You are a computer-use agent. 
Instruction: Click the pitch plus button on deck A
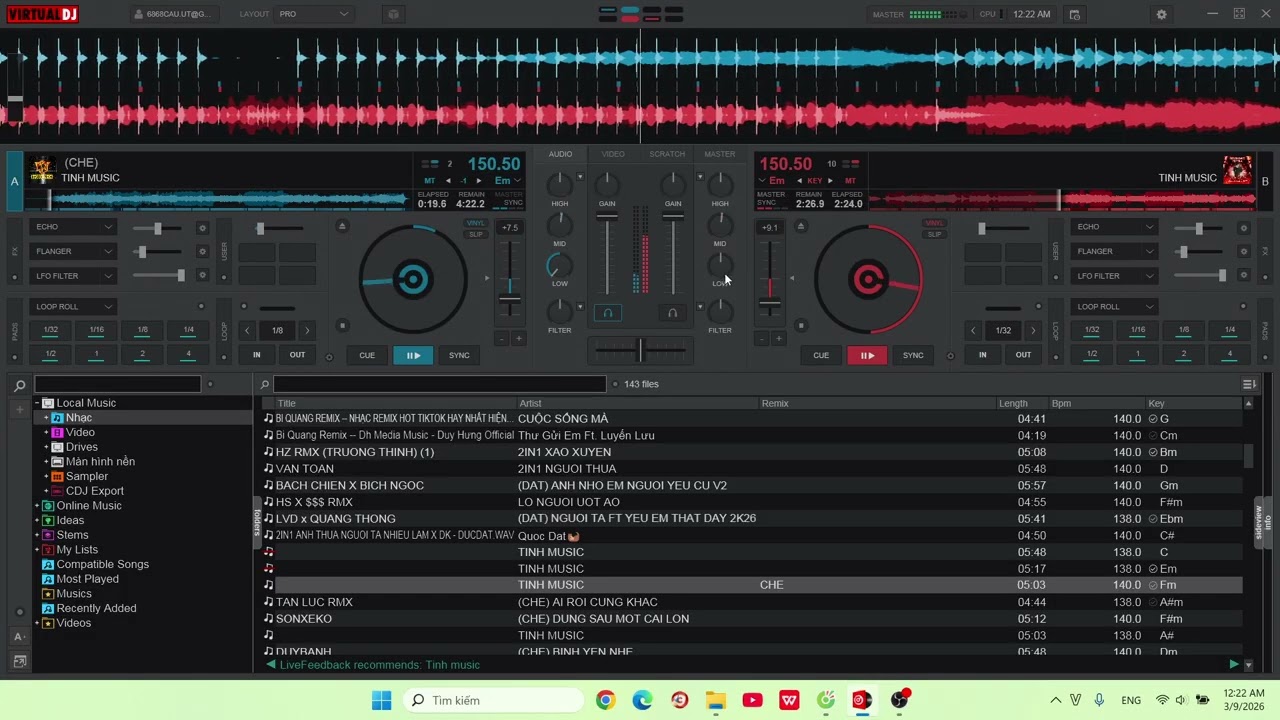[518, 339]
